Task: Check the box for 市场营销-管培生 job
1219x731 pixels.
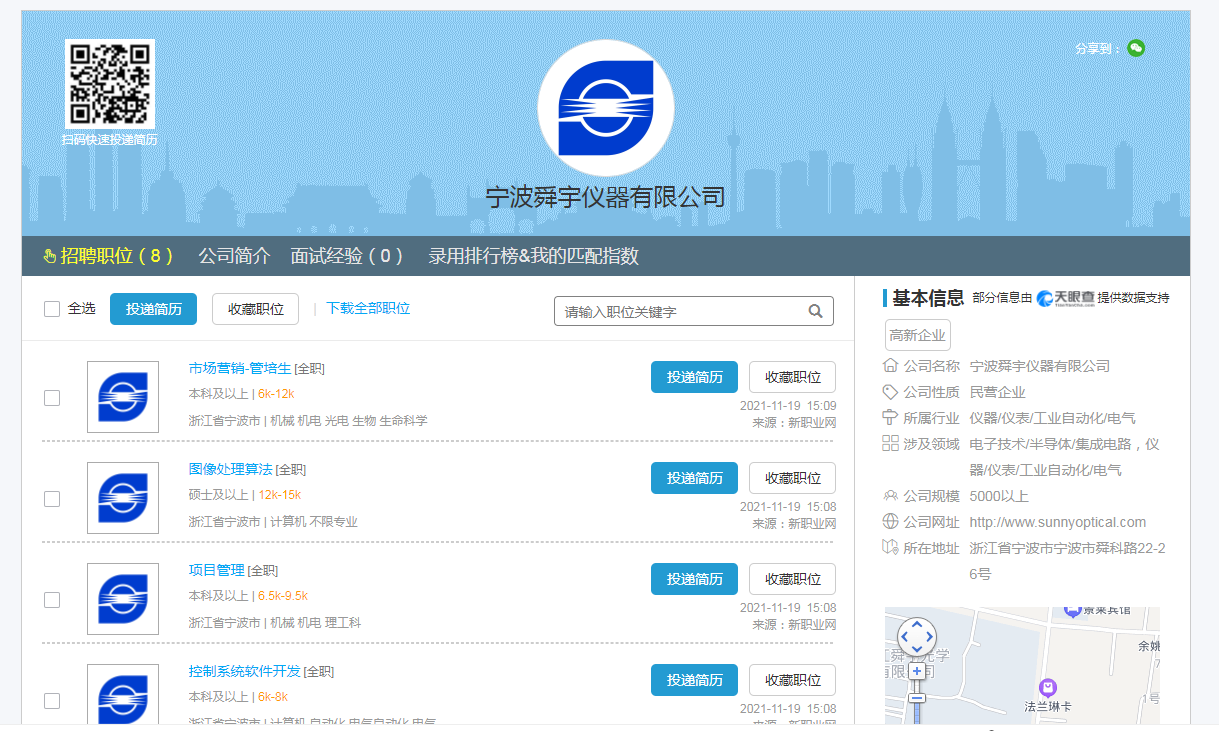Action: 52,398
